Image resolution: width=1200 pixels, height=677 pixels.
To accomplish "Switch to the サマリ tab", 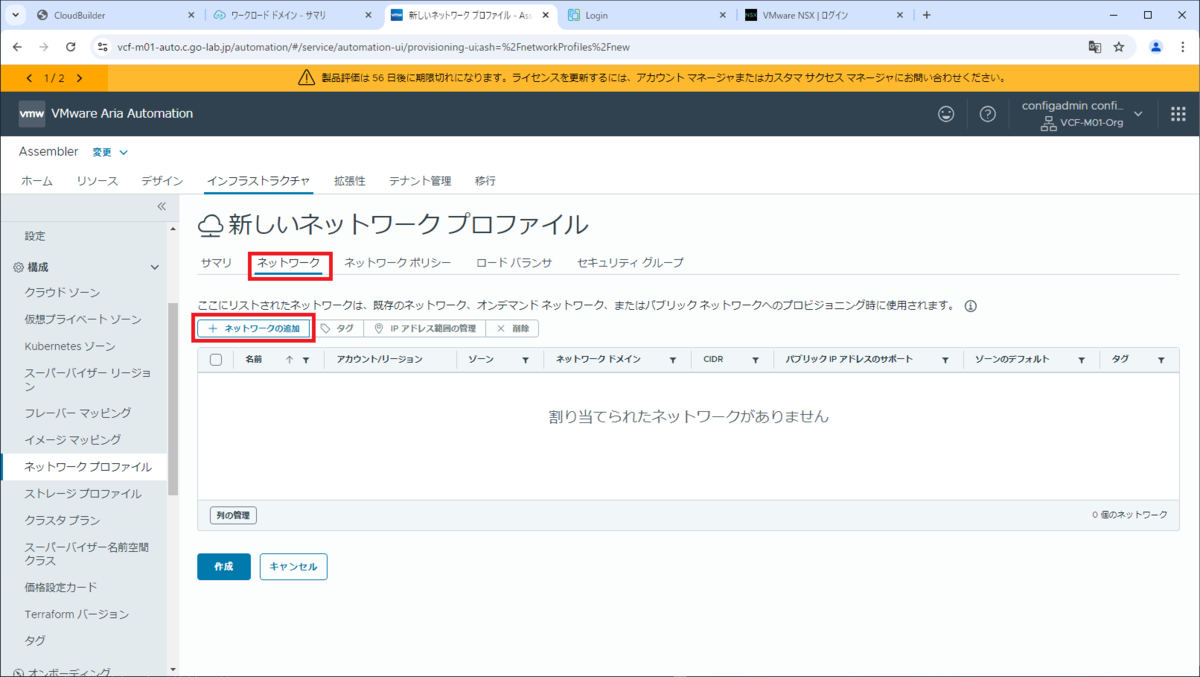I will pos(216,263).
